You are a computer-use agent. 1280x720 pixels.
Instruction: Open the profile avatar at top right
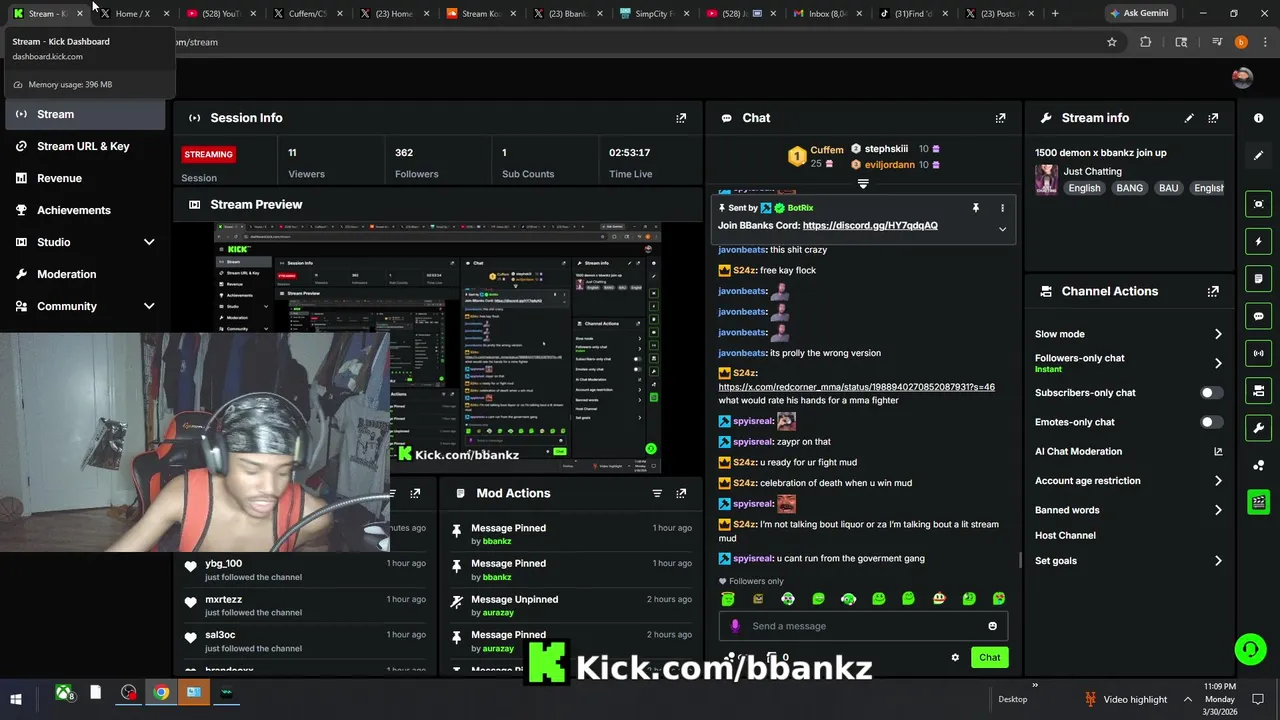1242,78
